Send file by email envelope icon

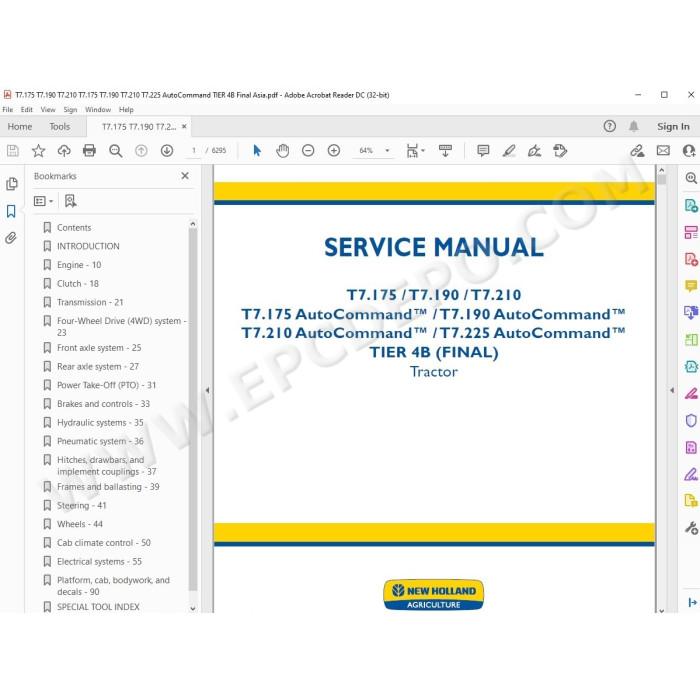[x=663, y=150]
